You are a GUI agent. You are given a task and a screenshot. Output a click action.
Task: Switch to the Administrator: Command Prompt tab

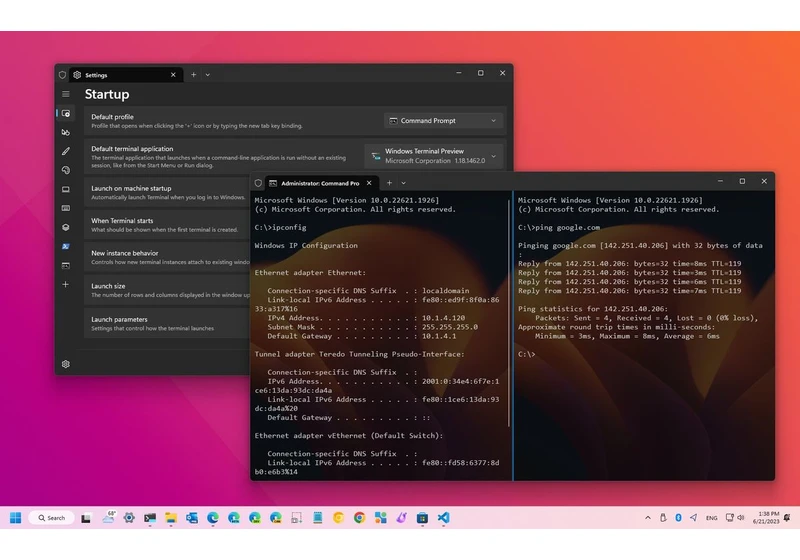click(321, 183)
